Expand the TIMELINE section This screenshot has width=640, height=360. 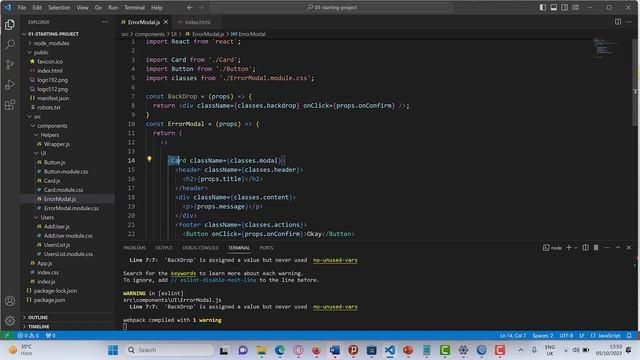38,327
